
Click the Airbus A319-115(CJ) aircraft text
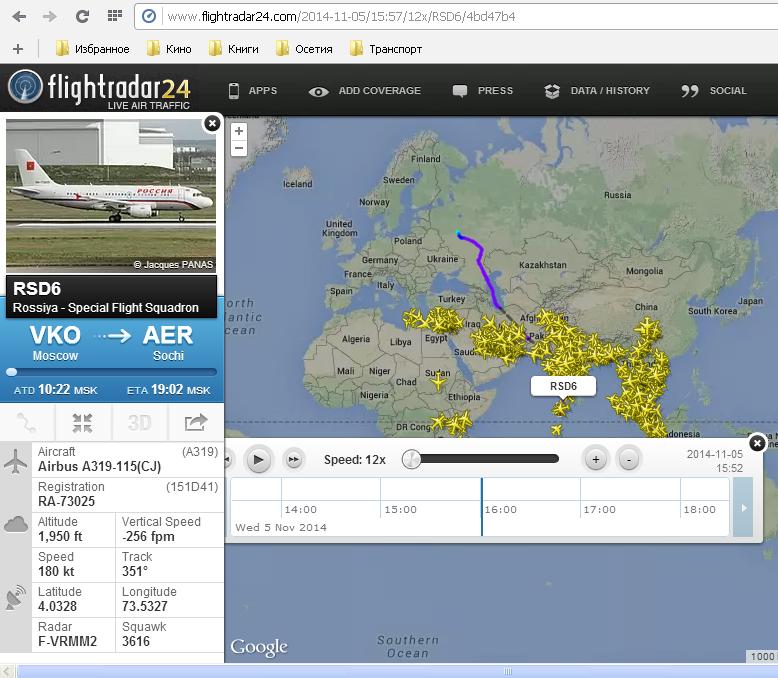point(99,467)
